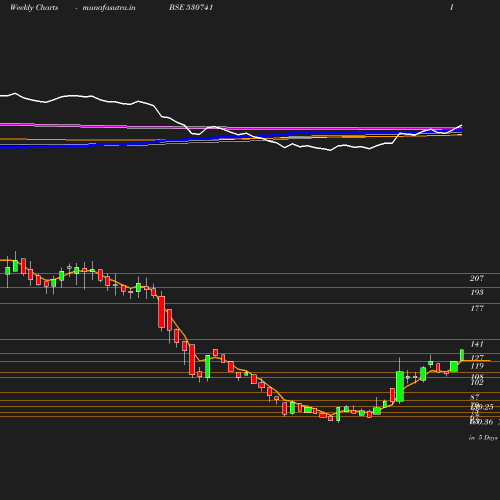Viewport: 500px width, 500px height.
Task: Click the munafasutra.in site label
Action: click(x=109, y=7)
